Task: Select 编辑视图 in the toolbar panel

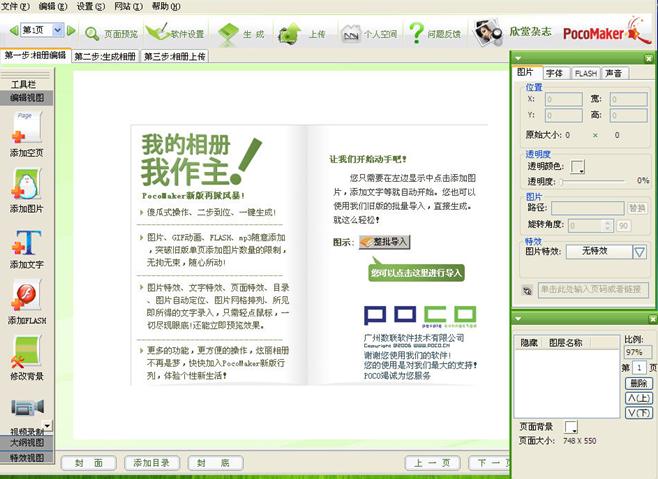Action: (x=27, y=98)
